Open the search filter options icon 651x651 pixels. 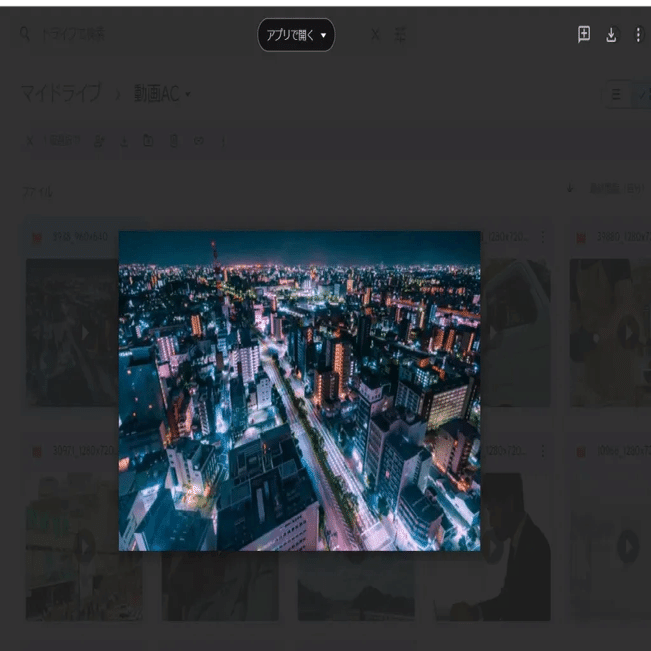(400, 35)
